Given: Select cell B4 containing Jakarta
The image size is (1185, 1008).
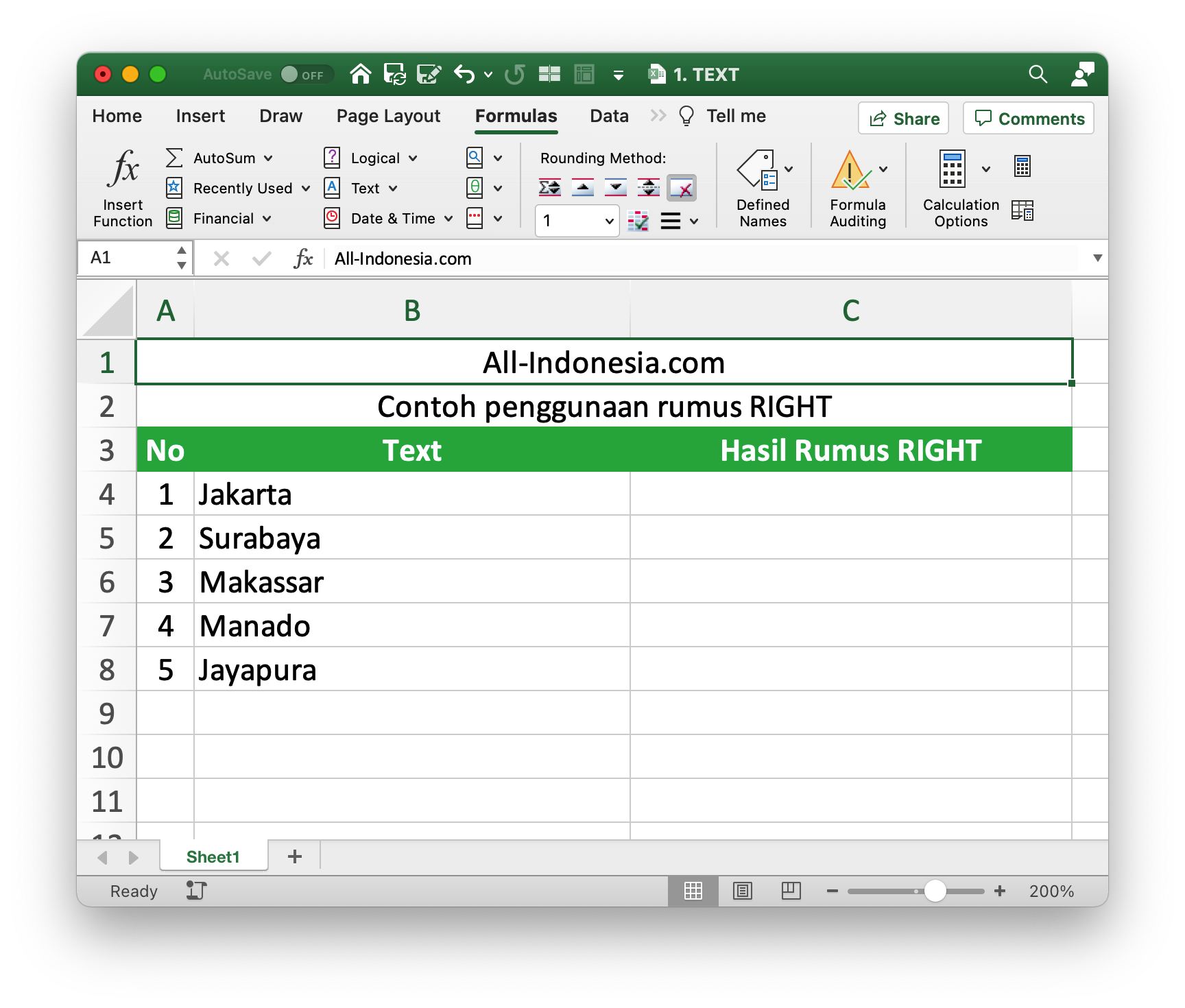Looking at the screenshot, I should click(x=411, y=494).
